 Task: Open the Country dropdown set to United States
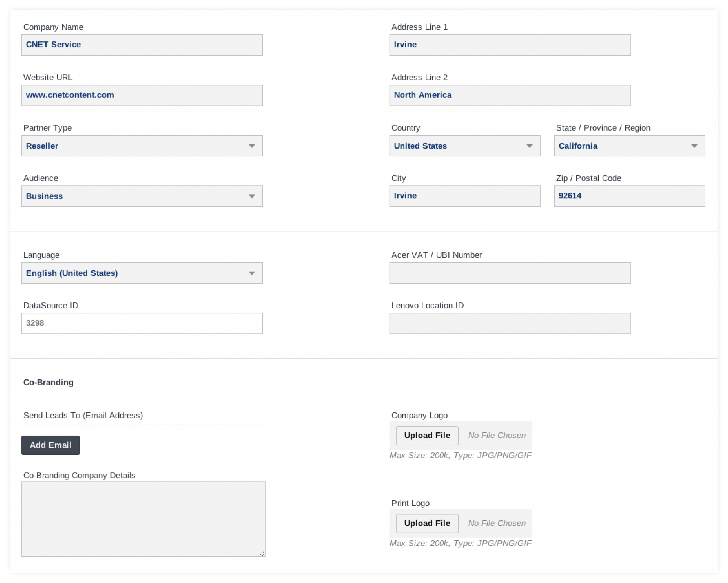[465, 146]
